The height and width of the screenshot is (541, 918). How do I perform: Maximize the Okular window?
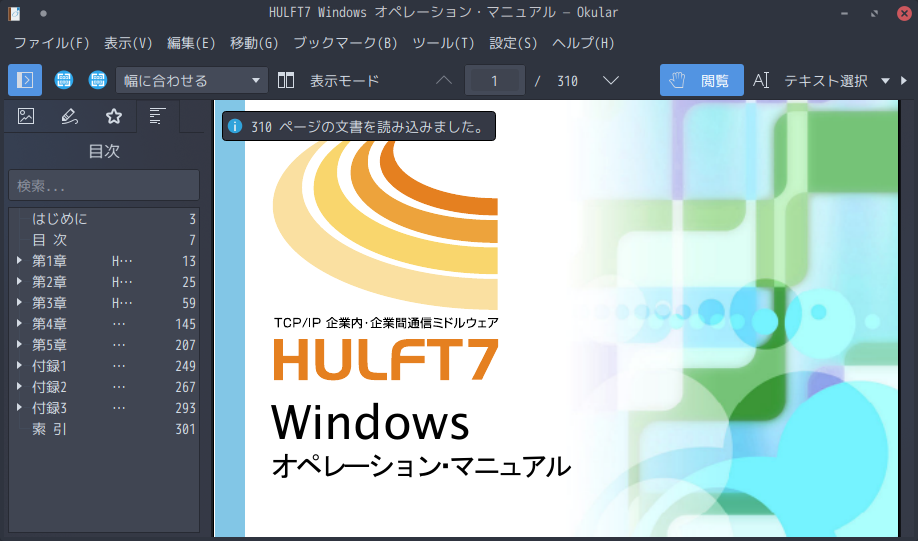pyautogui.click(x=874, y=13)
